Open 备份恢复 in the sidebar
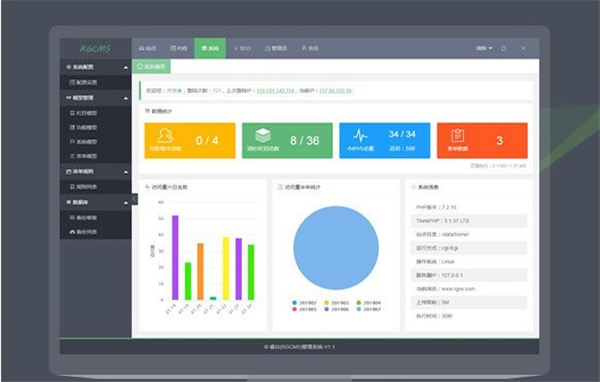The image size is (600, 382). pyautogui.click(x=95, y=217)
